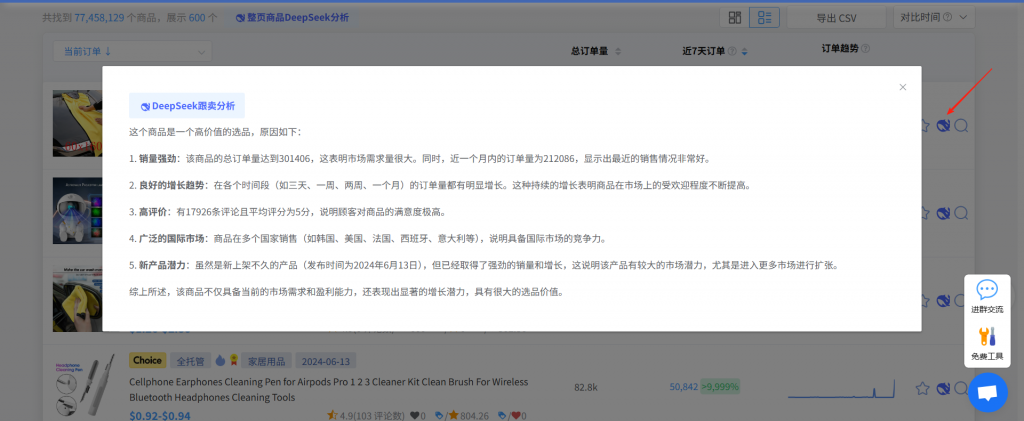
Task: Click the DeepSeek跟卖分析 label in popup
Action: [x=187, y=106]
